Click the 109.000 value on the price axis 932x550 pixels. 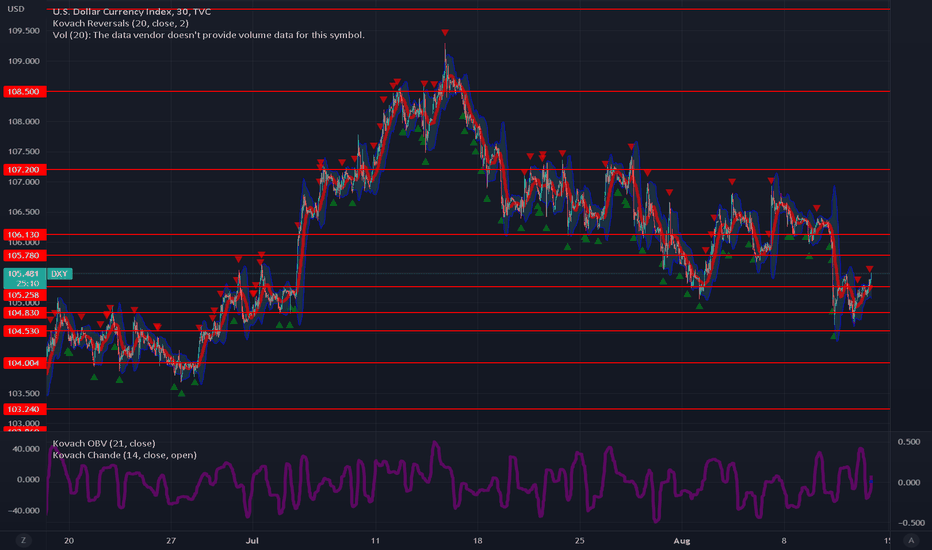24,61
